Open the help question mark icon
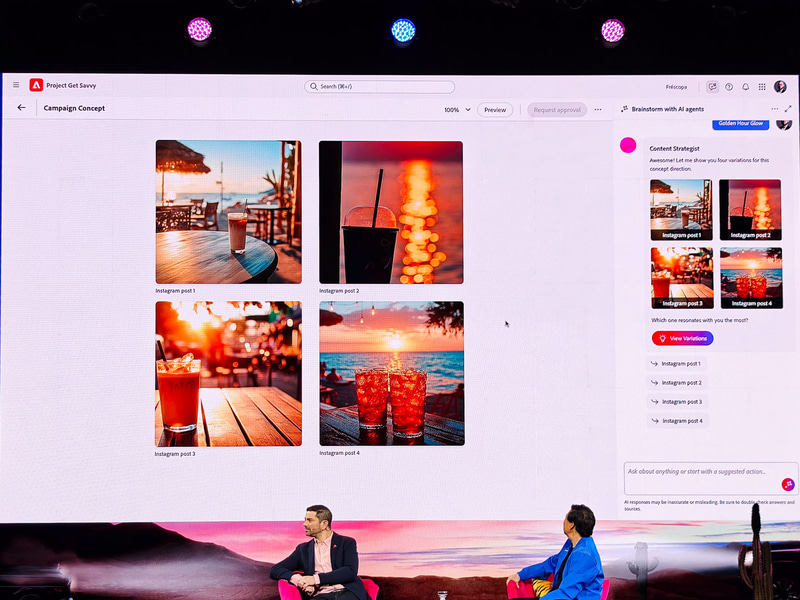The width and height of the screenshot is (800, 600). point(729,87)
